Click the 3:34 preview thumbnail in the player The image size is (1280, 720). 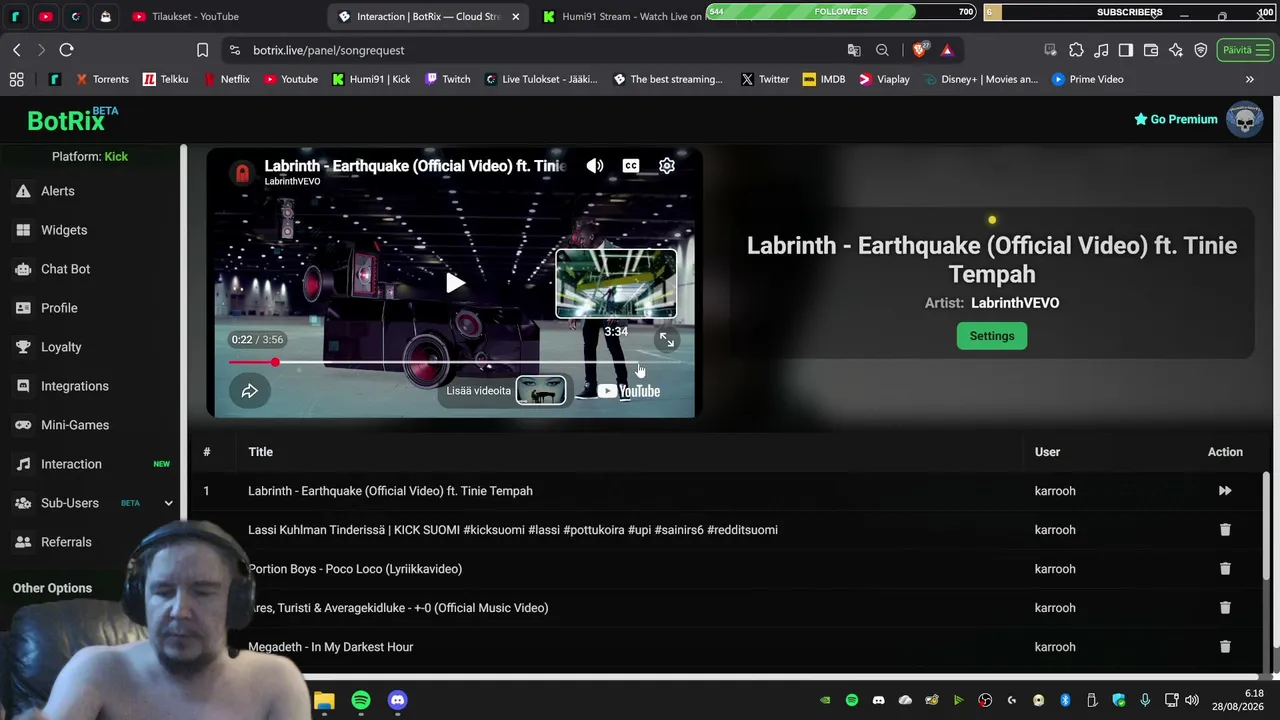point(616,284)
